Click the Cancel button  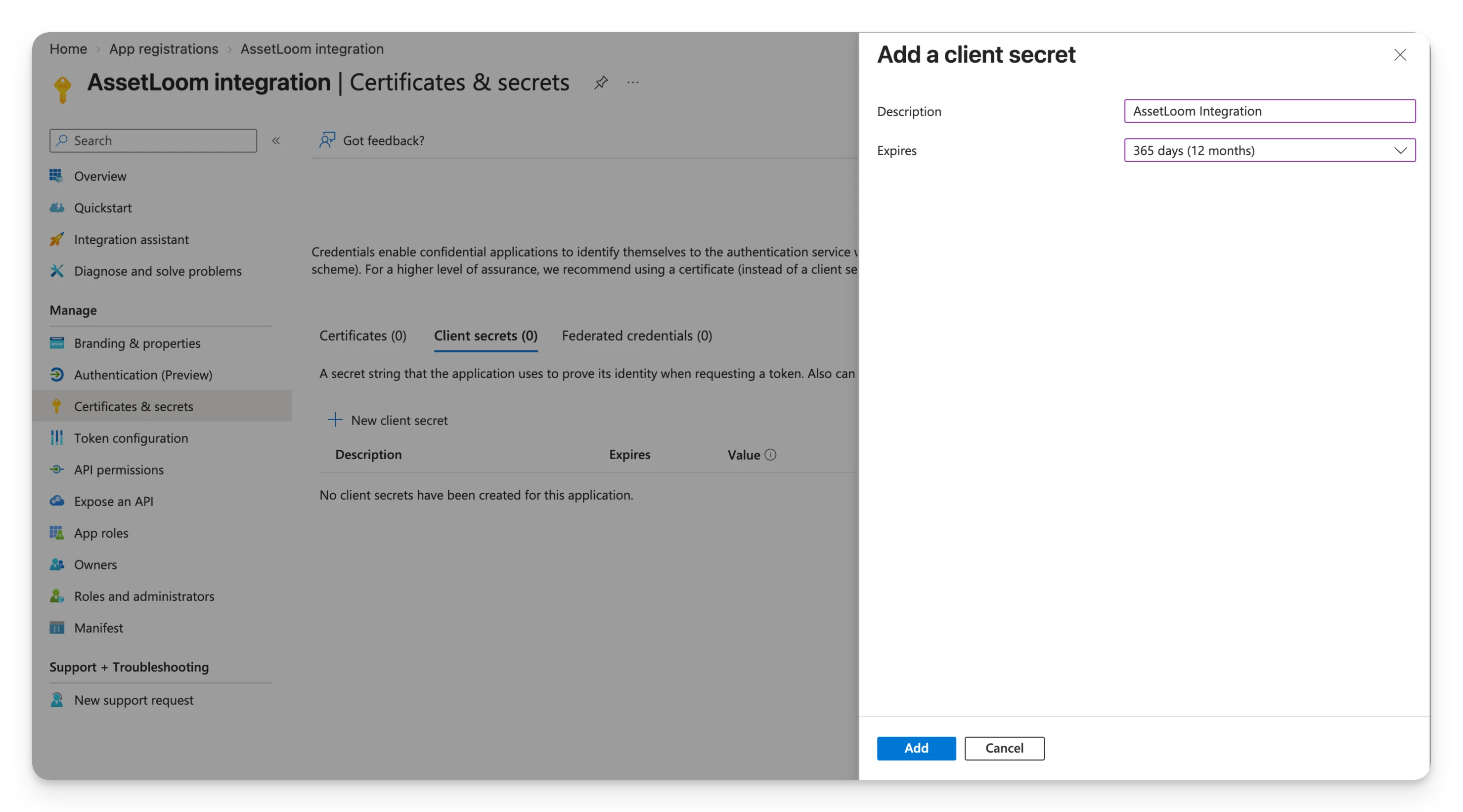(x=1004, y=748)
